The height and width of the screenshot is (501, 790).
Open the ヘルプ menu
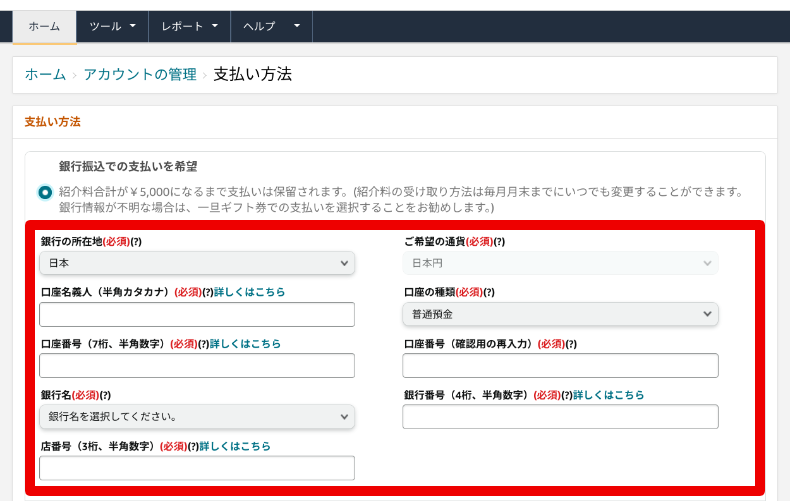[x=272, y=26]
